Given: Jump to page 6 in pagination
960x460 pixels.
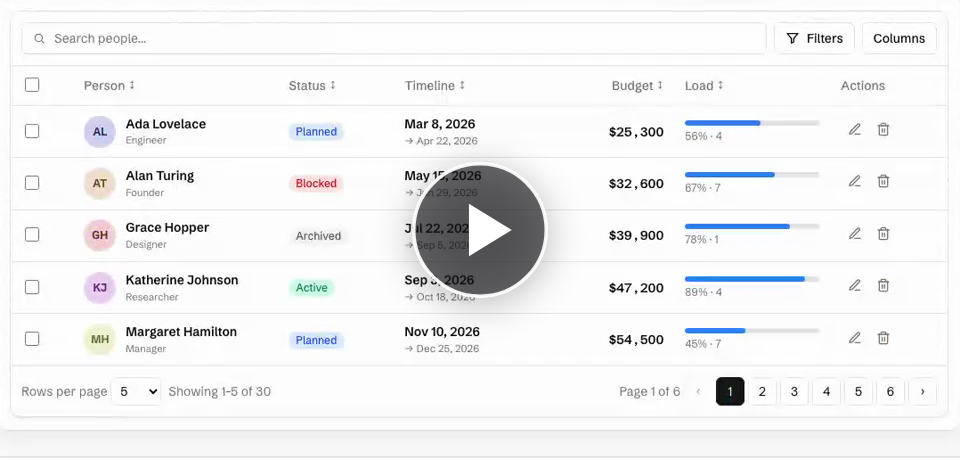Looking at the screenshot, I should click(890, 391).
